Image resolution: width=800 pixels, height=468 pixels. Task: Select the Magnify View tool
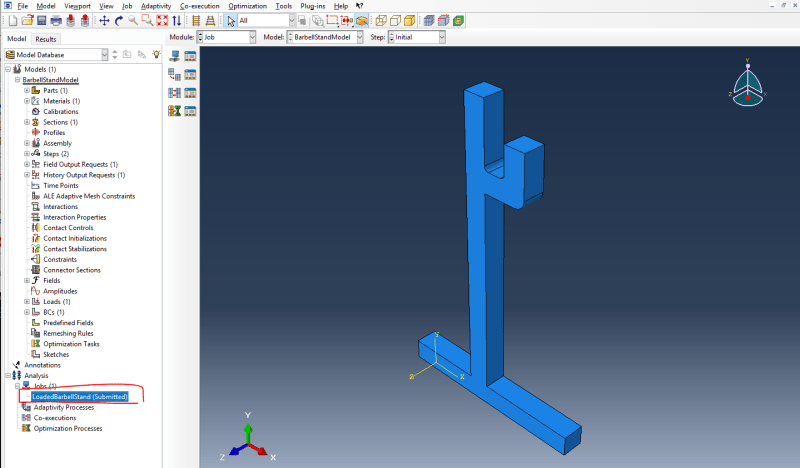[133, 21]
